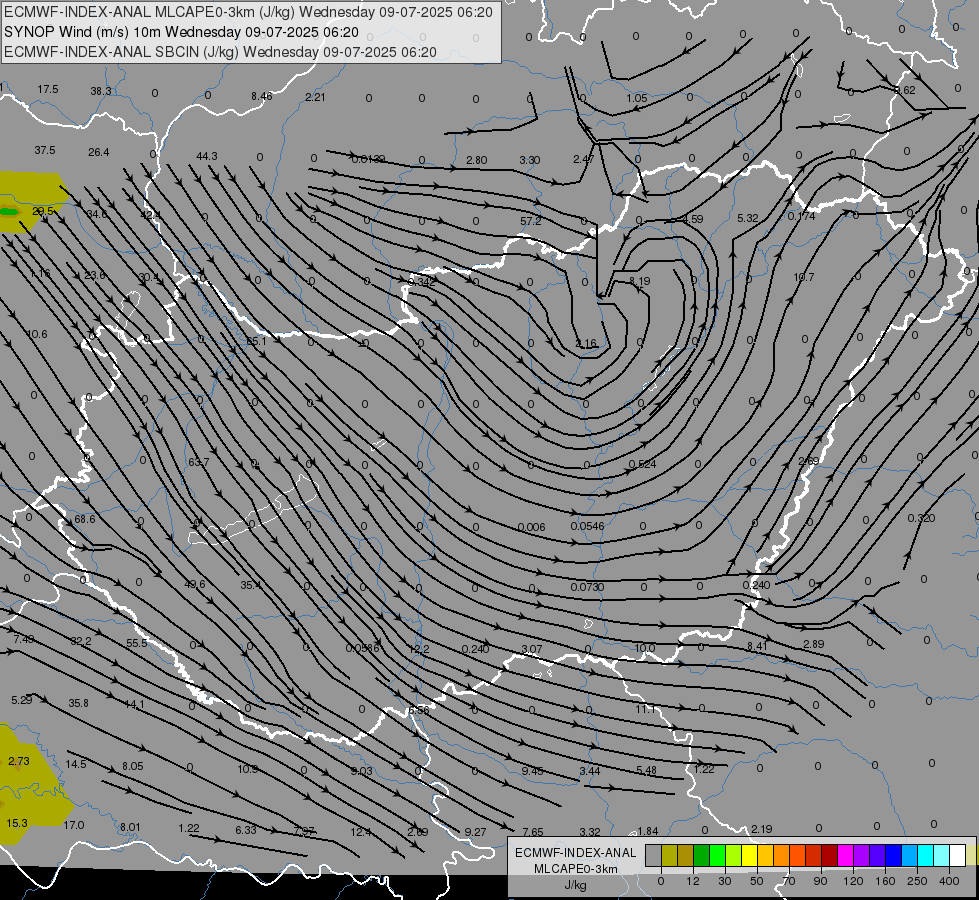Click the legend tick label 250
979x900 pixels.
[x=917, y=881]
